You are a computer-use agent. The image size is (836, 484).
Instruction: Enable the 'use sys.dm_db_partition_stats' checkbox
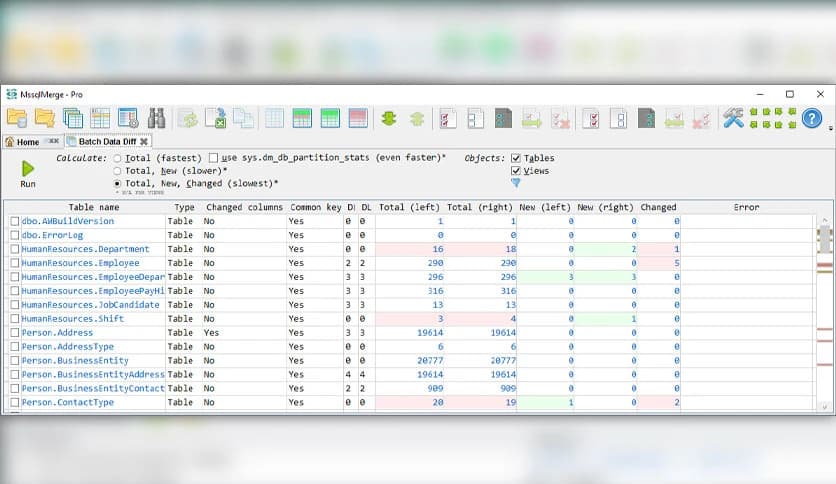coord(213,158)
